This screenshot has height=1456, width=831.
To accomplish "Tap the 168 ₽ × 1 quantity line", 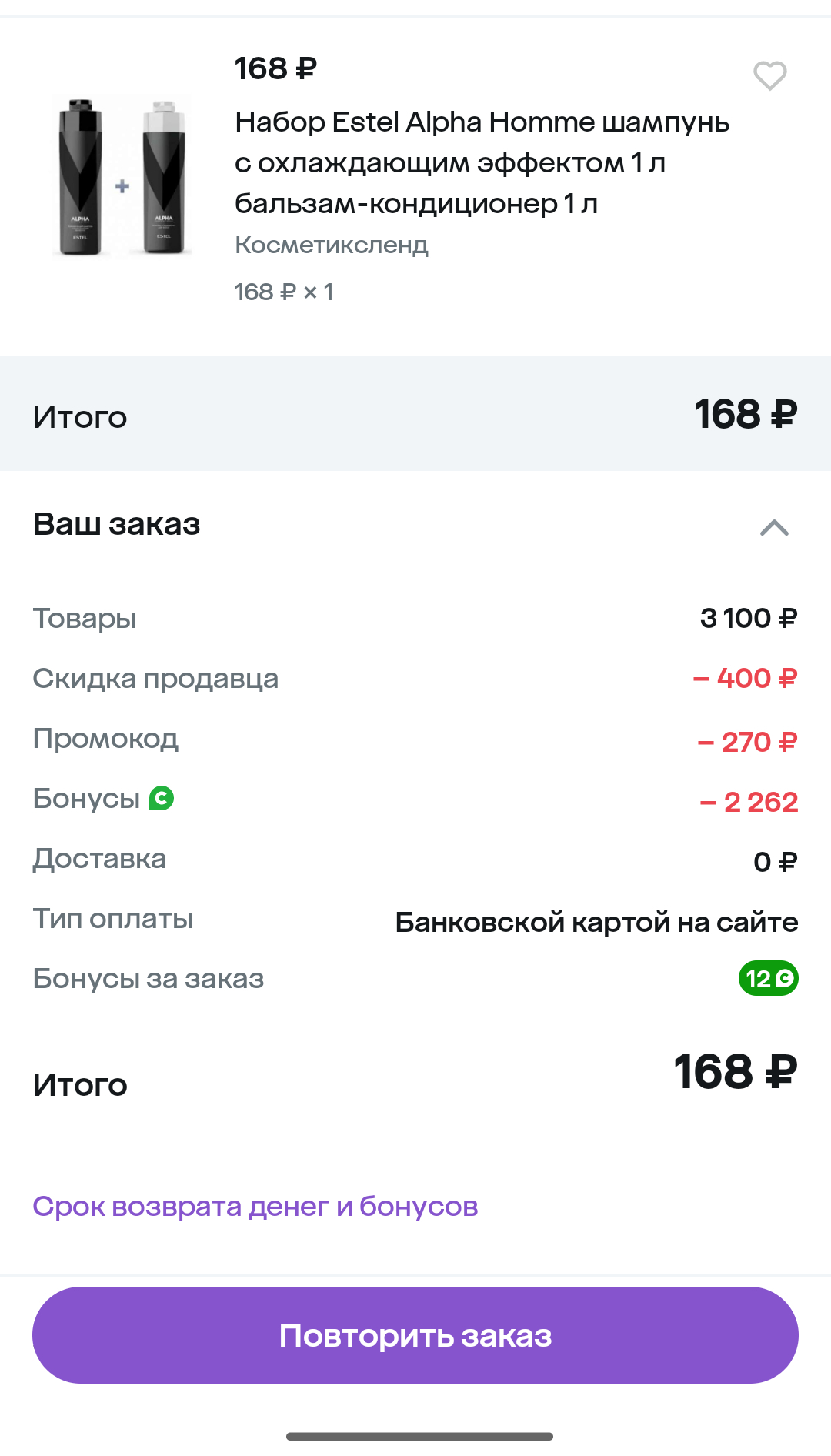I will tap(283, 292).
